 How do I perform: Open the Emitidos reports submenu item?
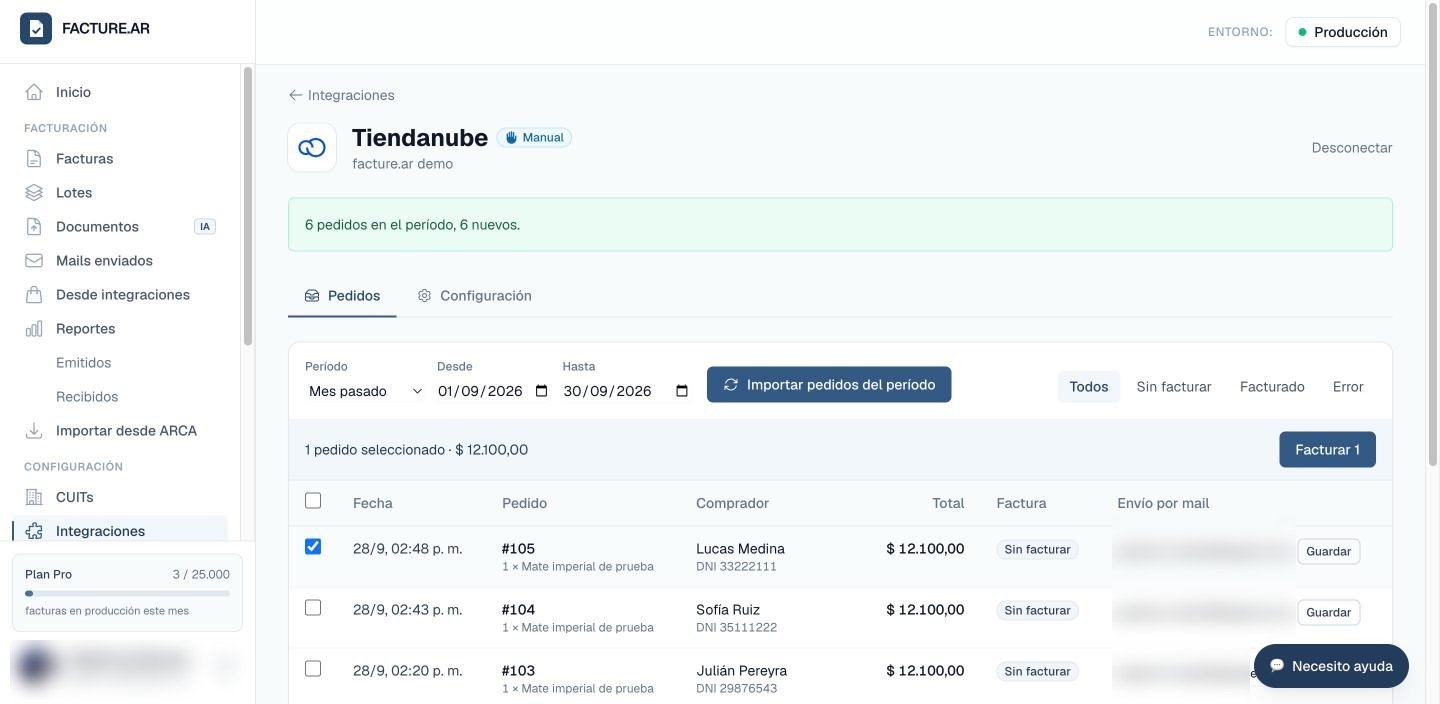tap(84, 363)
